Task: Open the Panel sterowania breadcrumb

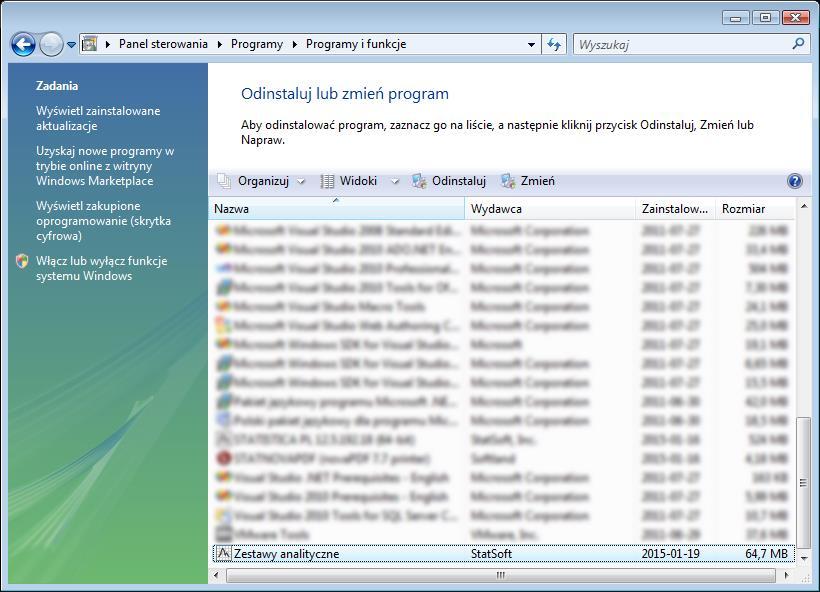Action: [163, 44]
